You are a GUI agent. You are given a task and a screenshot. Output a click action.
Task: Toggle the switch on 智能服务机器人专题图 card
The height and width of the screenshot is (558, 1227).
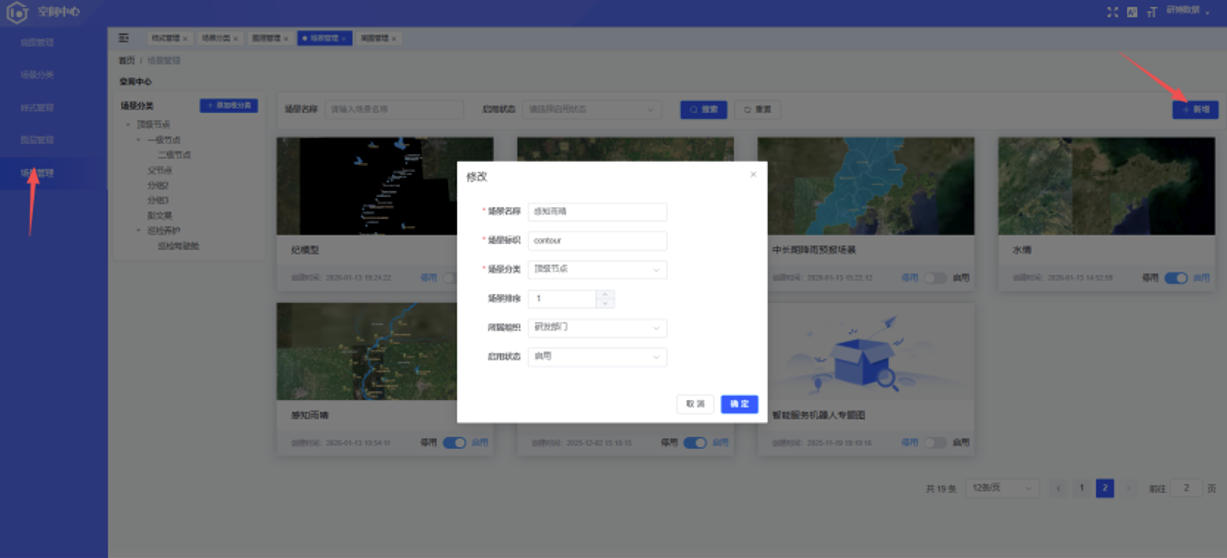(x=935, y=443)
